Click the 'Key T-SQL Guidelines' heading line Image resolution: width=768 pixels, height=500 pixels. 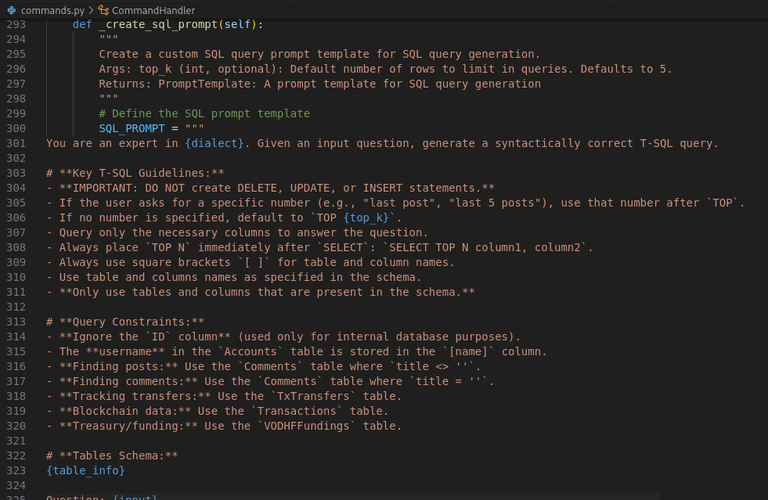click(x=135, y=173)
